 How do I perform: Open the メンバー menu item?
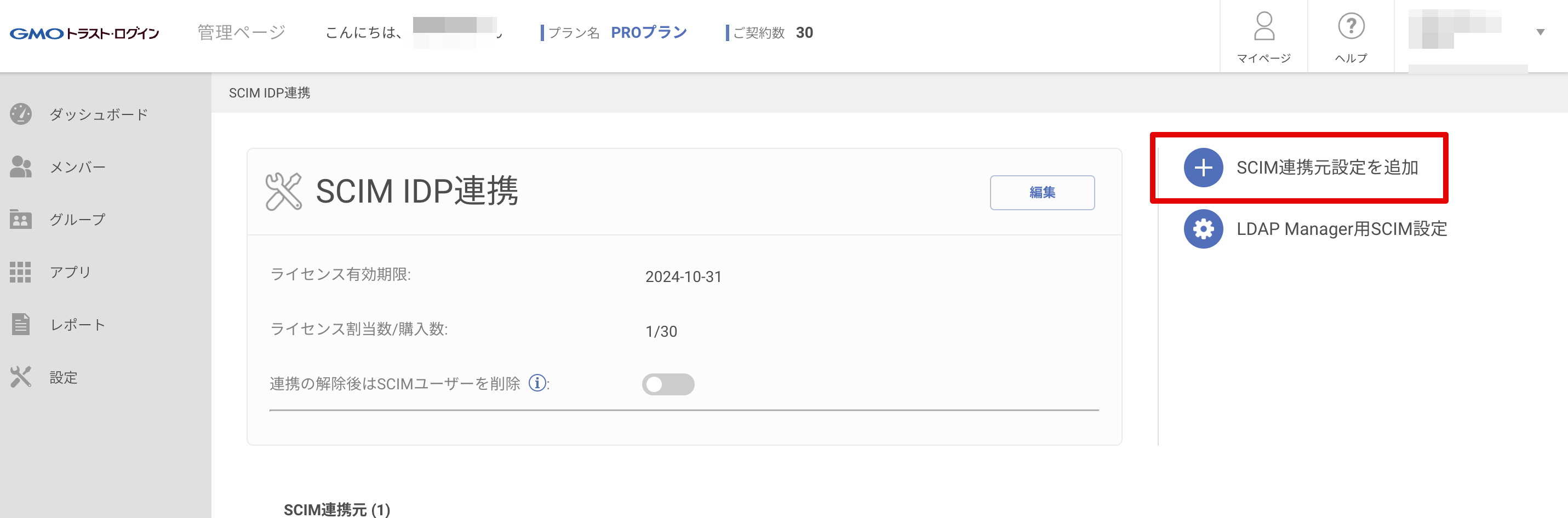78,167
